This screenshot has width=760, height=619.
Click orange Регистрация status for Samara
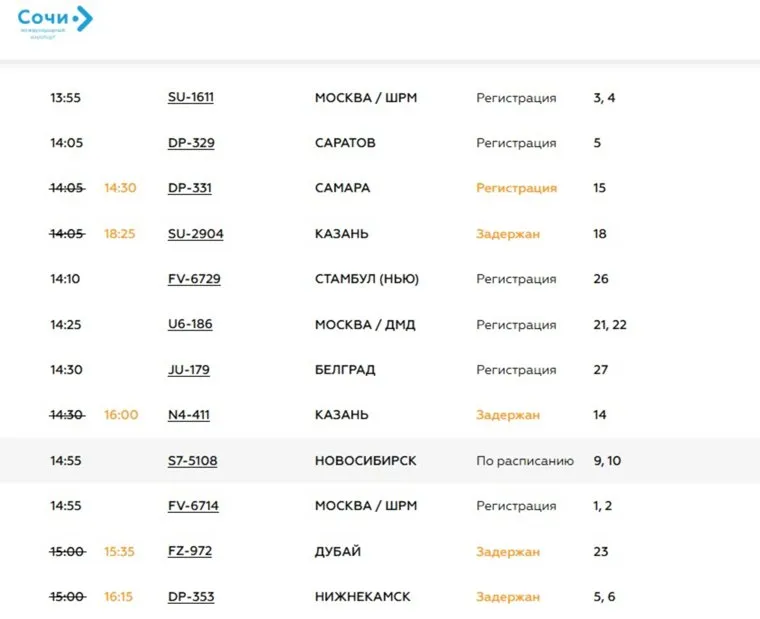[516, 188]
